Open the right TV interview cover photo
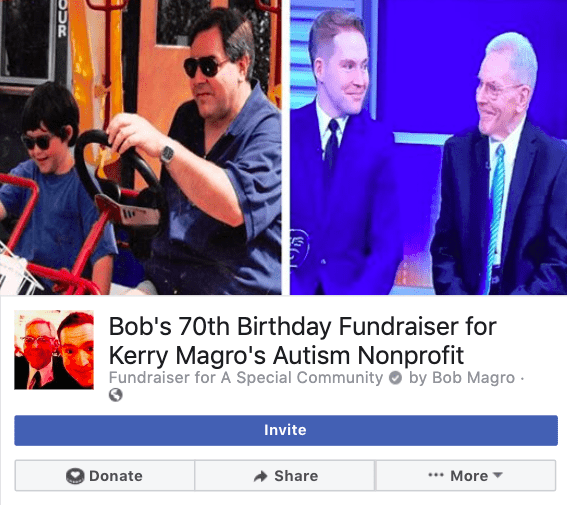The image size is (567, 505). click(429, 147)
